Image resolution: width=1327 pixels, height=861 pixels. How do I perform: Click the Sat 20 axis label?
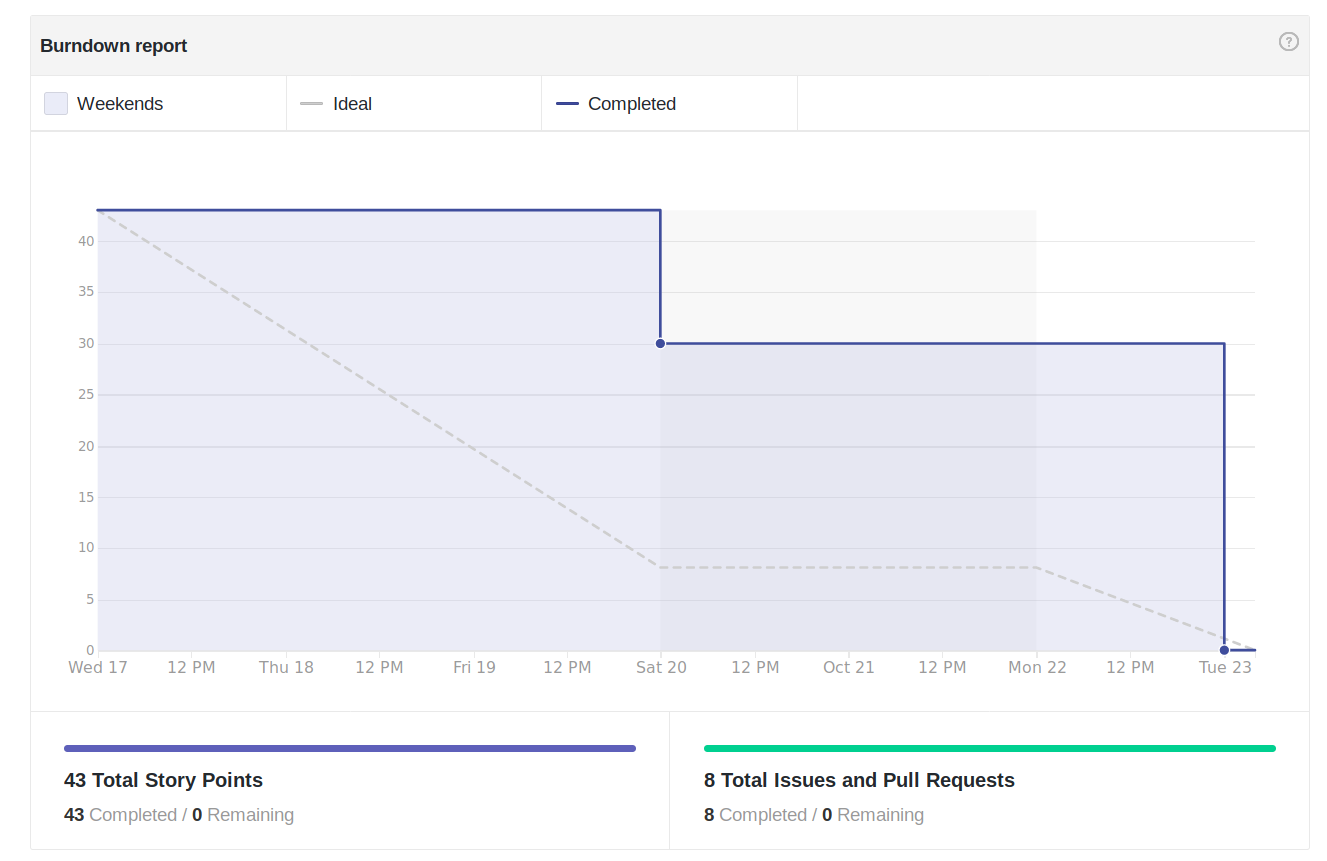click(661, 667)
